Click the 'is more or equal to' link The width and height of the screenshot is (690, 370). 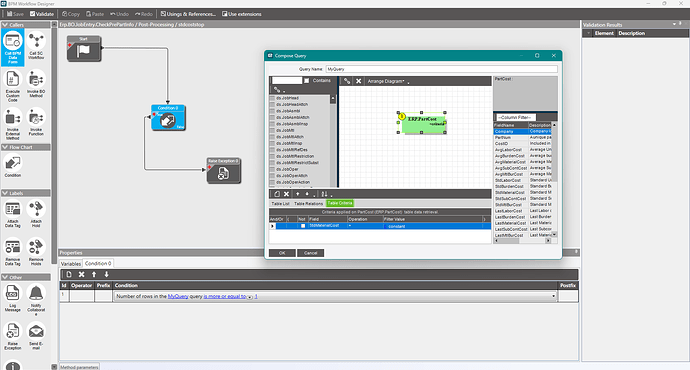(224, 297)
